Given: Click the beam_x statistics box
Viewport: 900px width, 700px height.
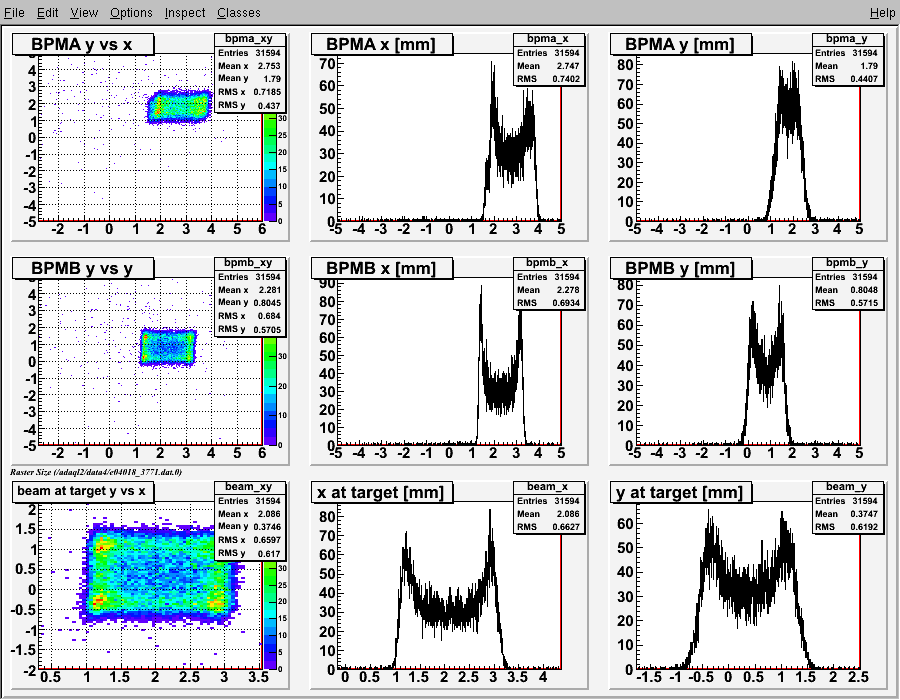Looking at the screenshot, I should pyautogui.click(x=549, y=507).
